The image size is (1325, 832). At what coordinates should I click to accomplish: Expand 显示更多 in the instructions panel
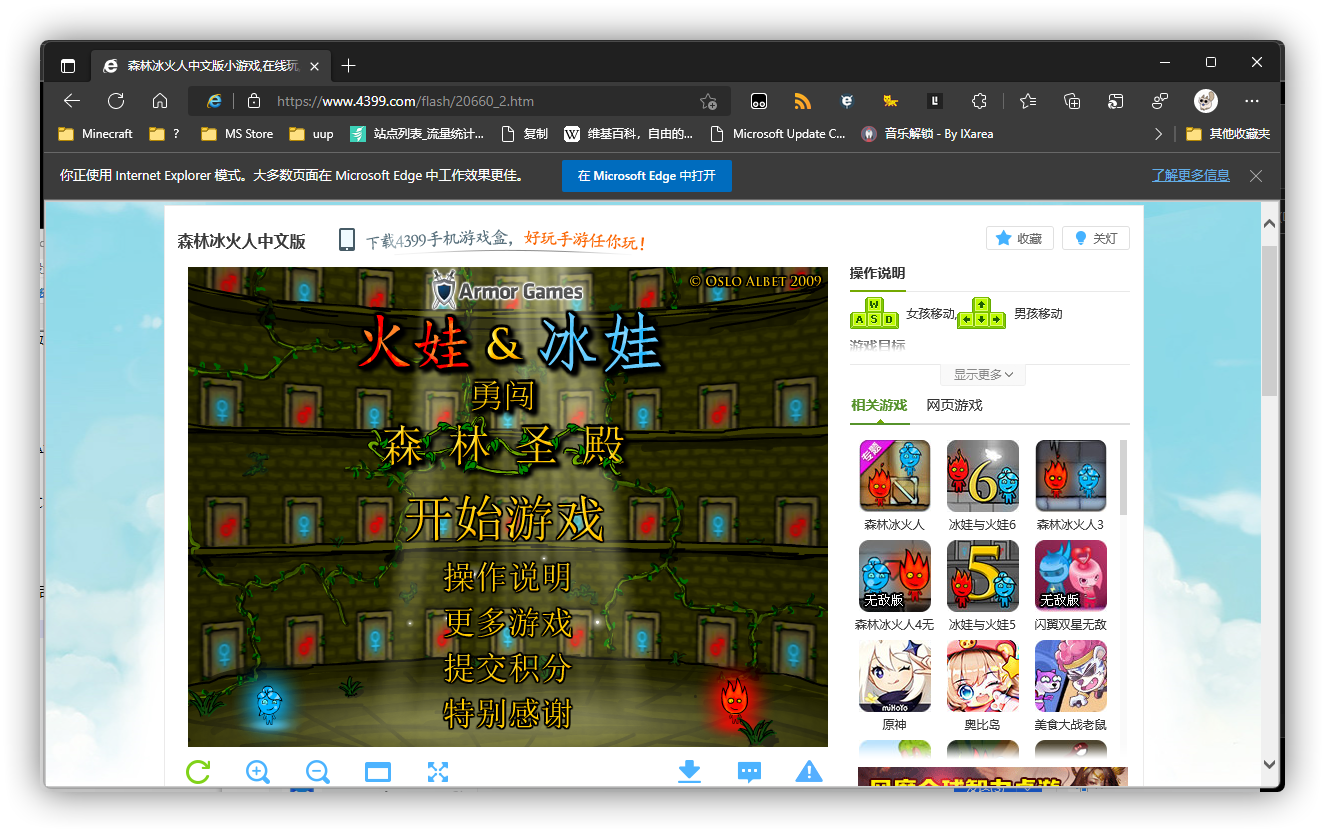click(x=983, y=375)
